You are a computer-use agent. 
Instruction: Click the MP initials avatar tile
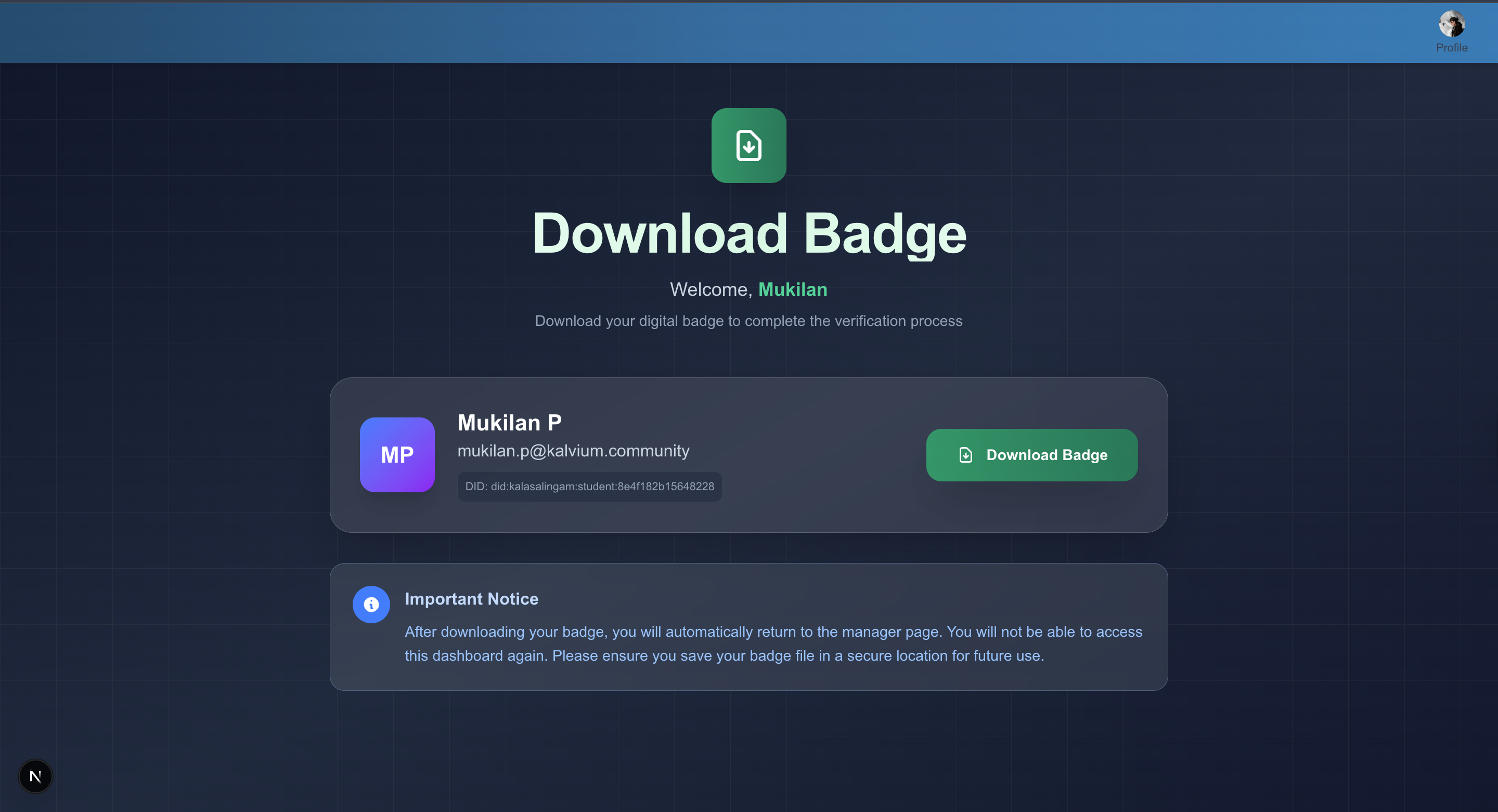tap(397, 454)
